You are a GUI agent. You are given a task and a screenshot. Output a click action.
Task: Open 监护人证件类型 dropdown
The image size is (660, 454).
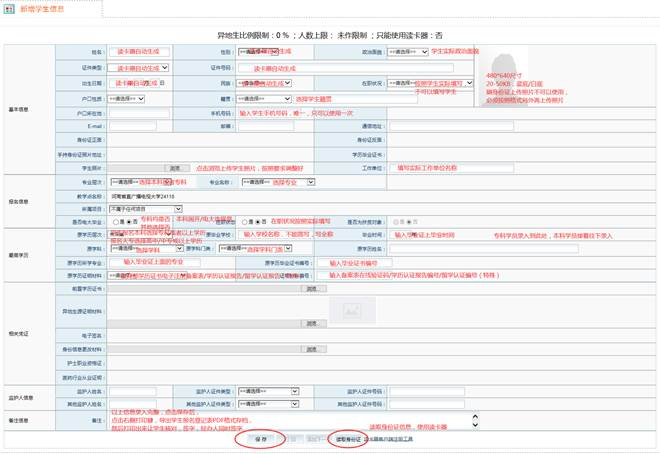tap(265, 392)
